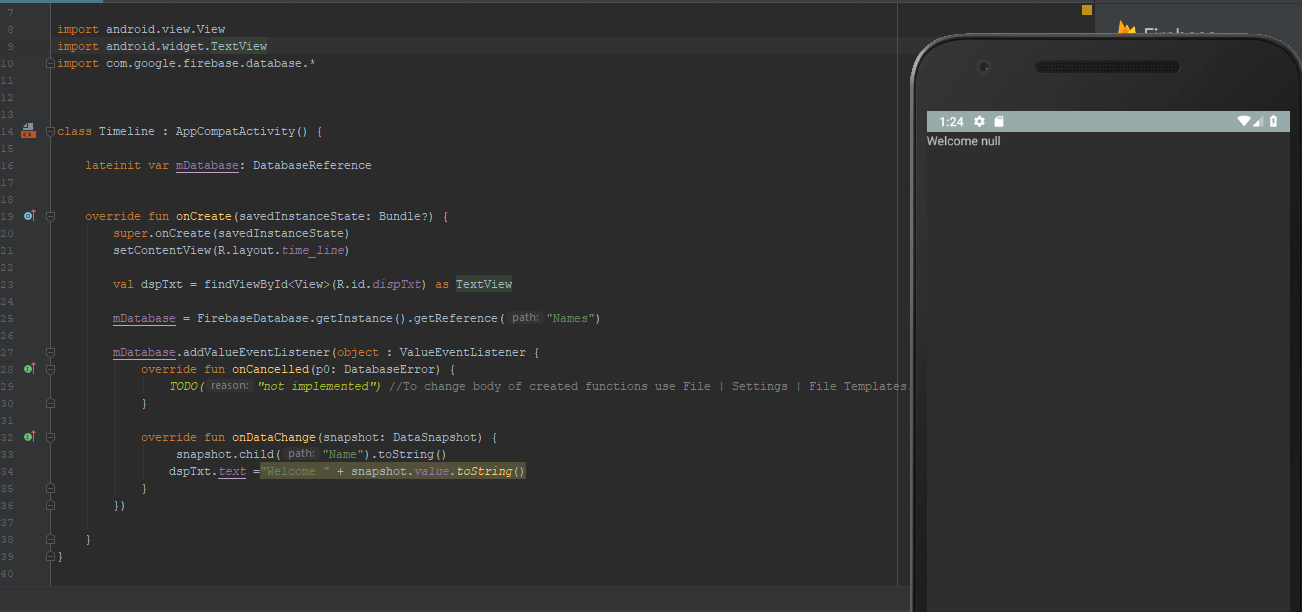Collapse the onCancelled function fold marker
1302x612 pixels.
coord(51,369)
